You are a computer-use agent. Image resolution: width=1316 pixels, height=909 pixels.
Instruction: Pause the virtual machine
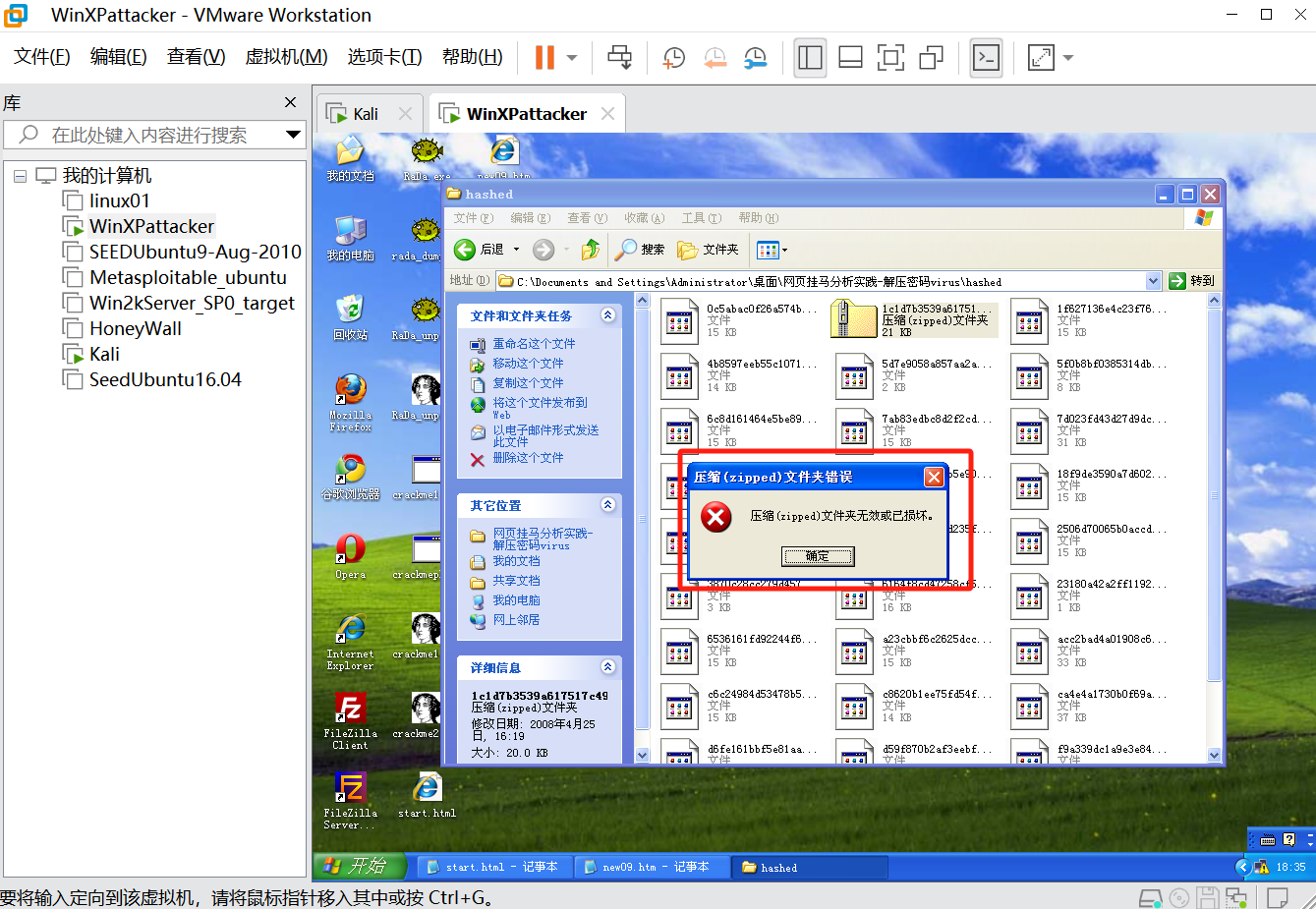coord(544,57)
